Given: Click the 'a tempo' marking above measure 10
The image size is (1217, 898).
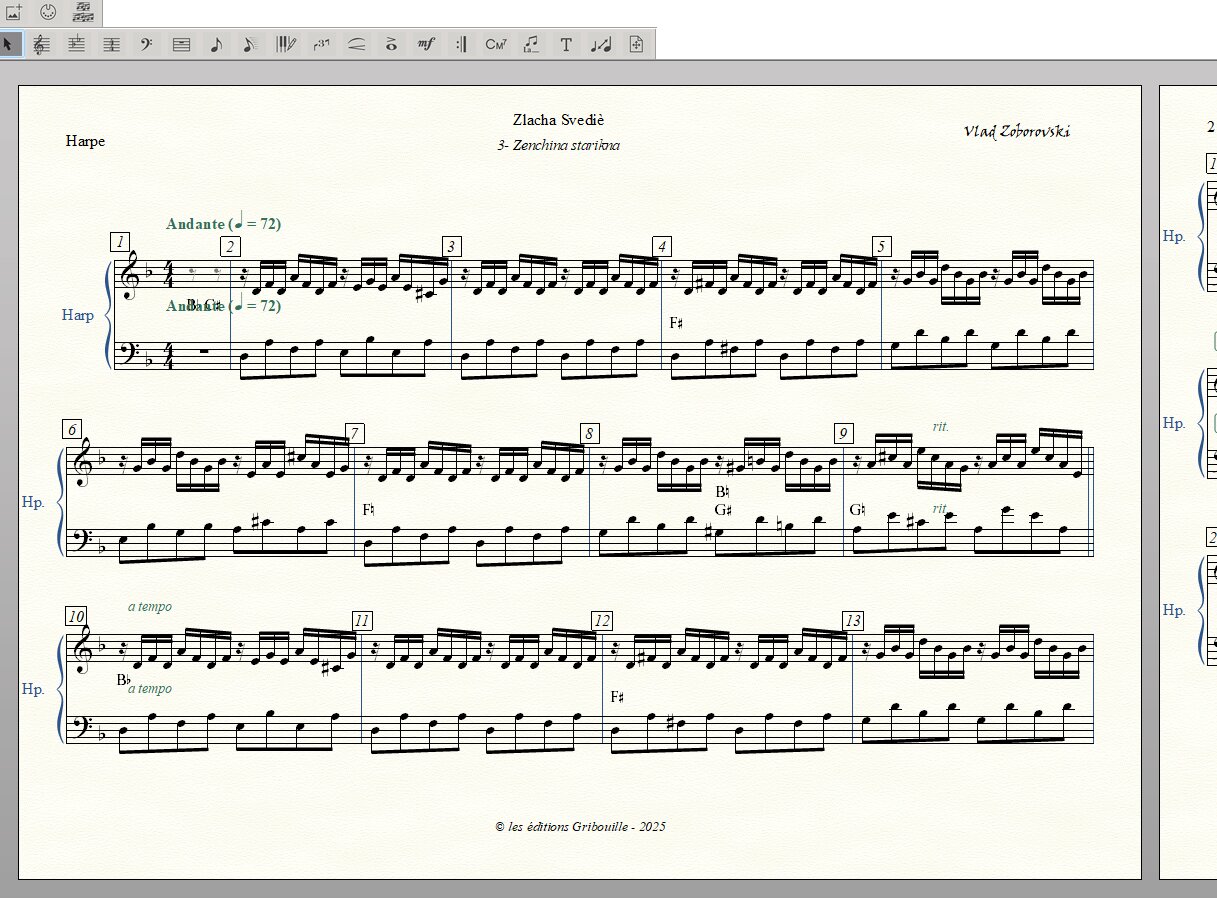Looking at the screenshot, I should coord(150,606).
